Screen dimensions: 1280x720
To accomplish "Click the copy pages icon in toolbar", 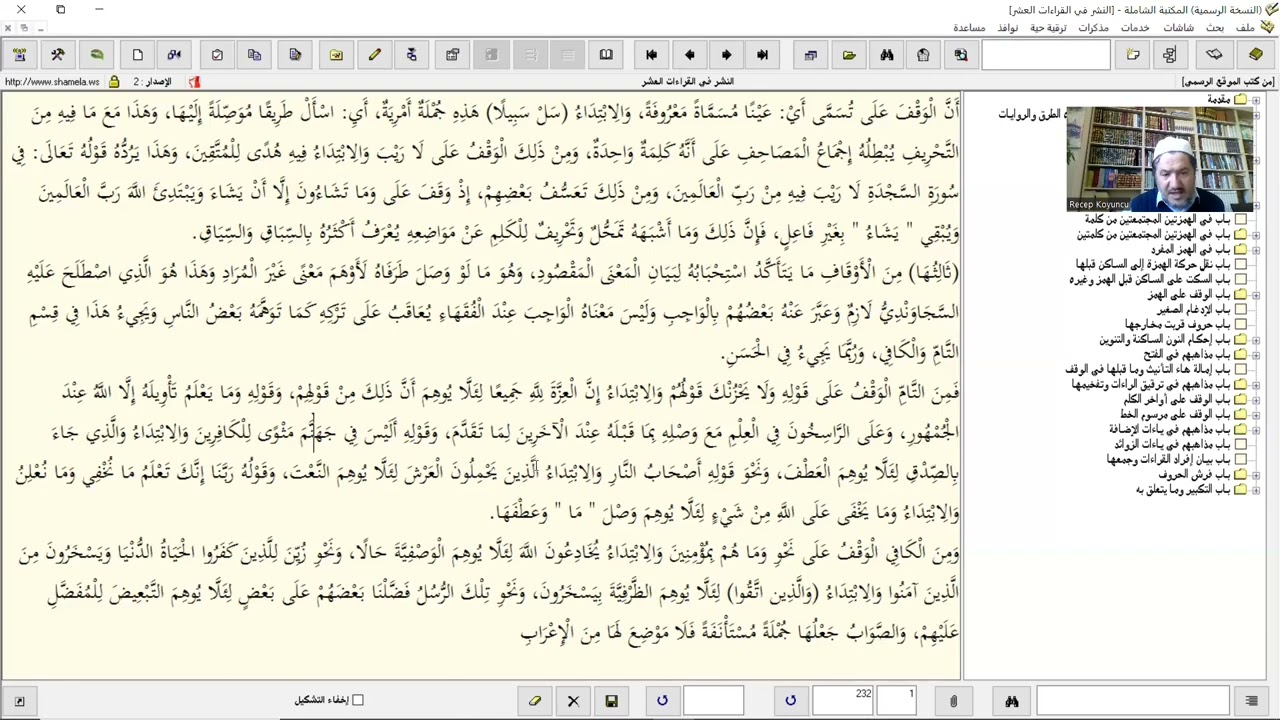I will [254, 55].
